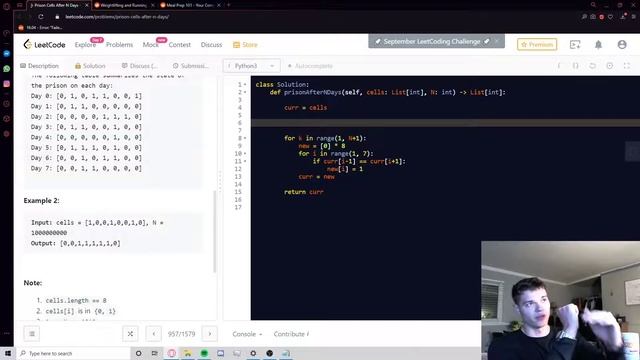The height and width of the screenshot is (360, 640).
Task: Switch to the Discuss tab of the problem
Action: [139, 66]
